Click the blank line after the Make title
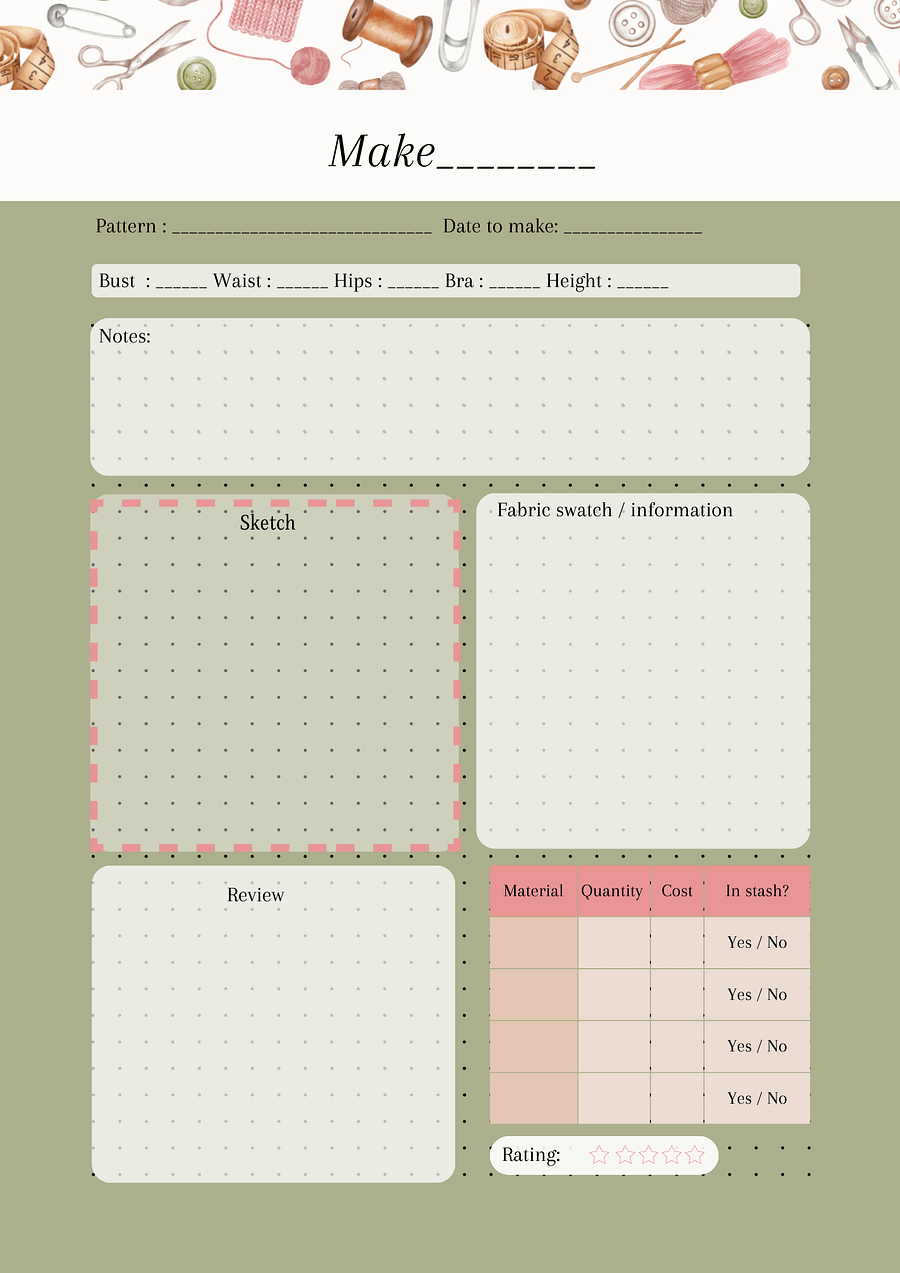 point(517,165)
